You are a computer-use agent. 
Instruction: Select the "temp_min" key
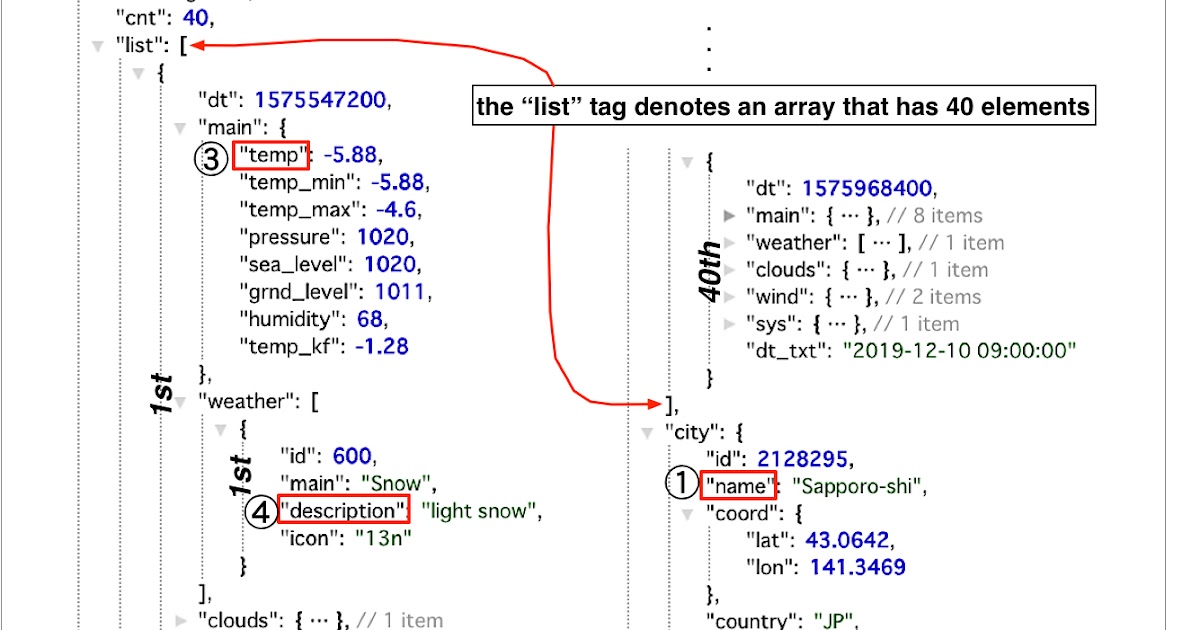299,182
